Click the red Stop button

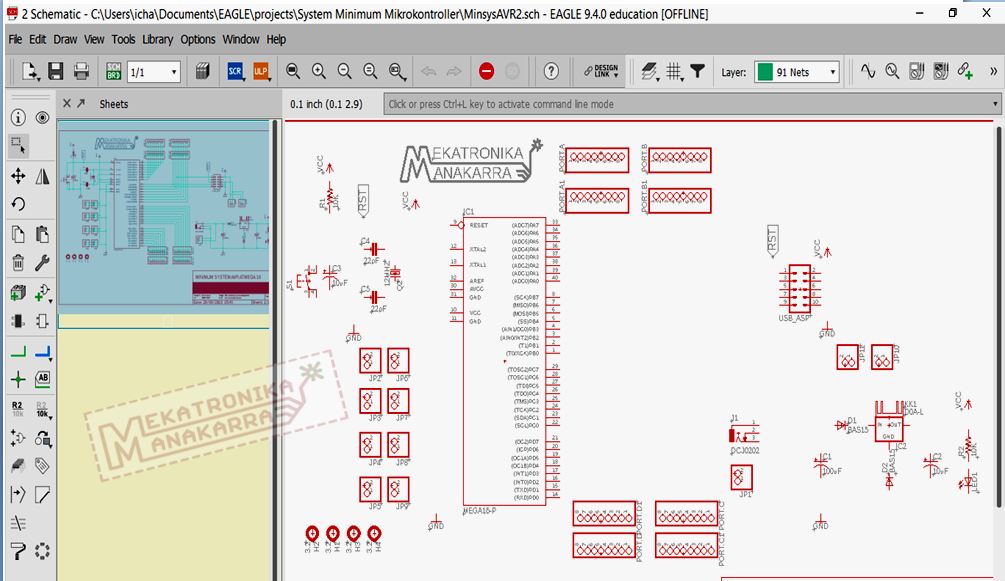point(487,71)
